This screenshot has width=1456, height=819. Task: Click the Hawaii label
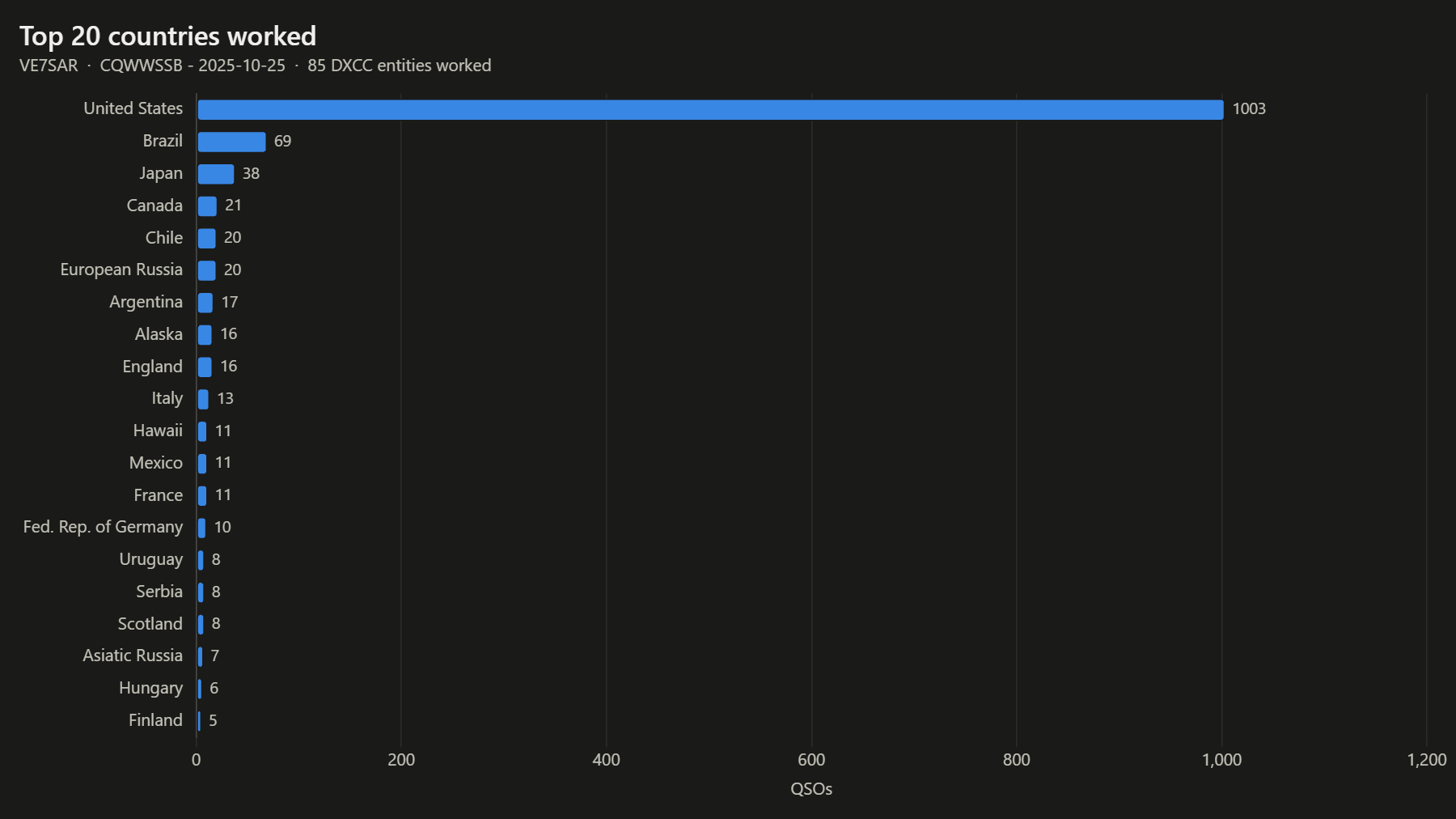[158, 431]
